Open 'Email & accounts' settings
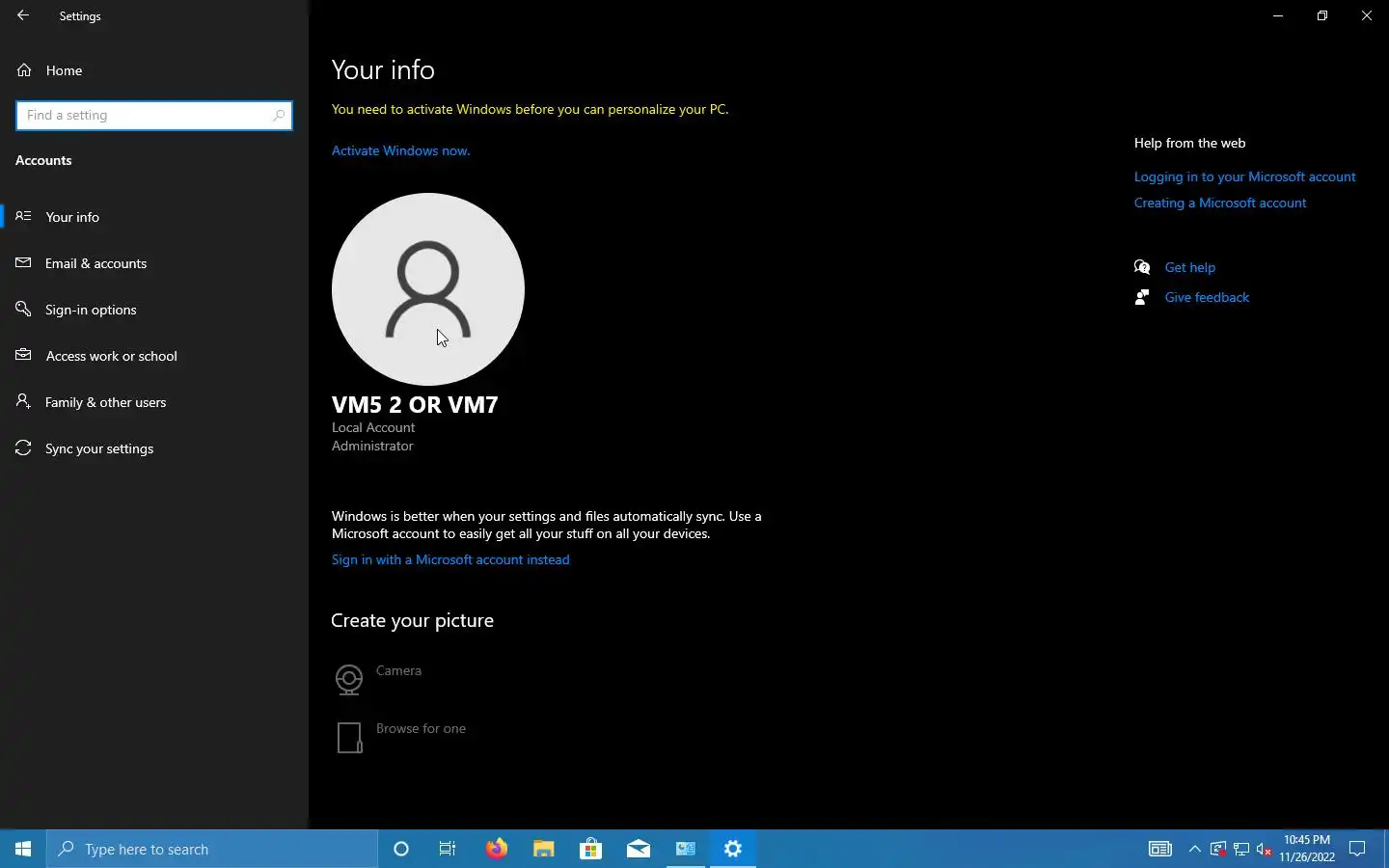The height and width of the screenshot is (868, 1389). click(x=154, y=263)
